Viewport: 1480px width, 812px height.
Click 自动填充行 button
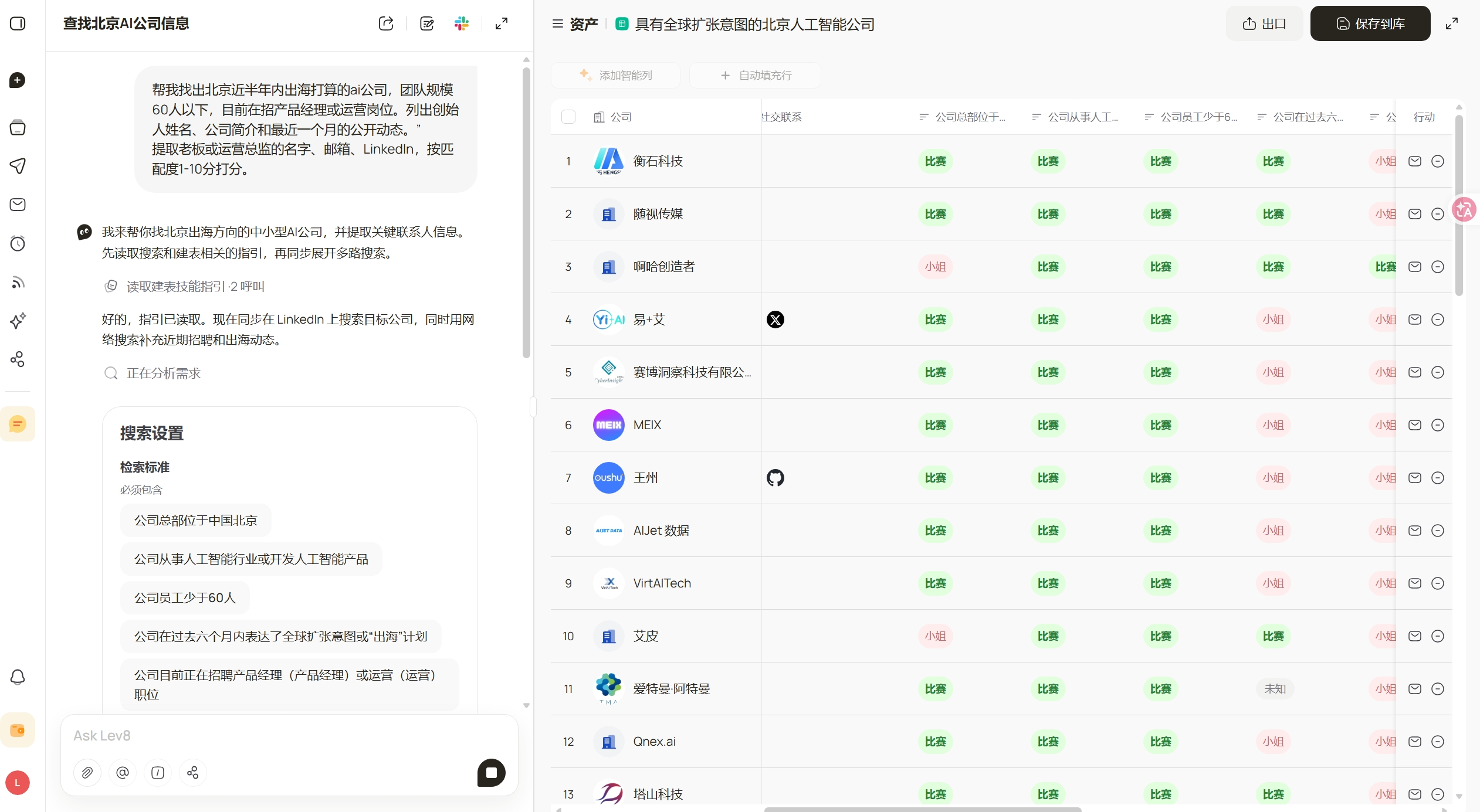[x=756, y=75]
